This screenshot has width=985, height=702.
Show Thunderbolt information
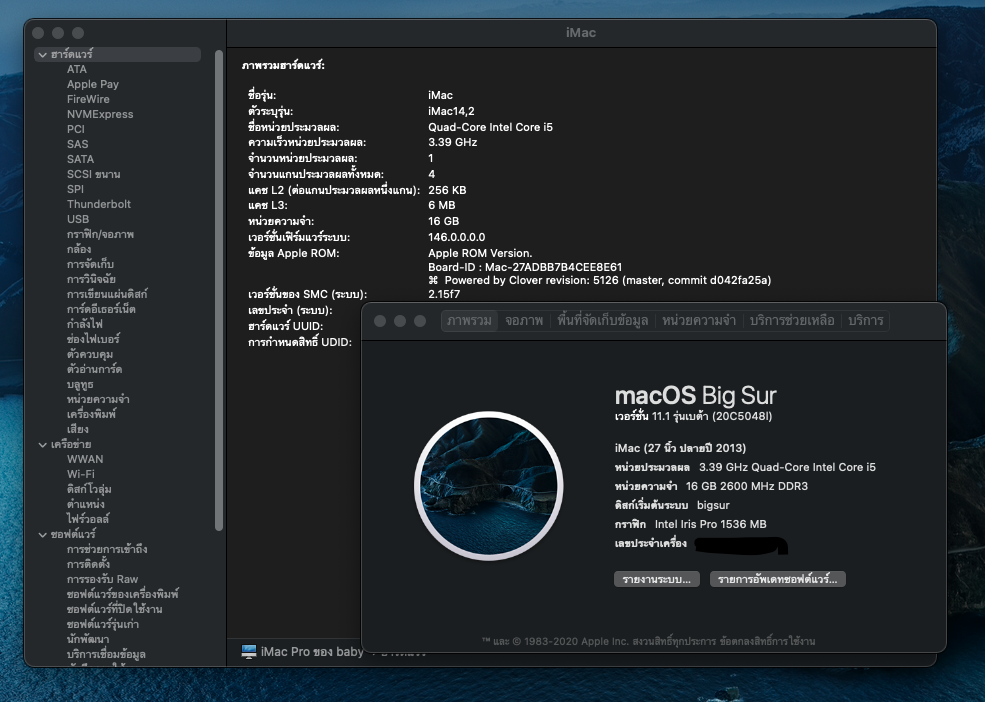pyautogui.click(x=99, y=204)
